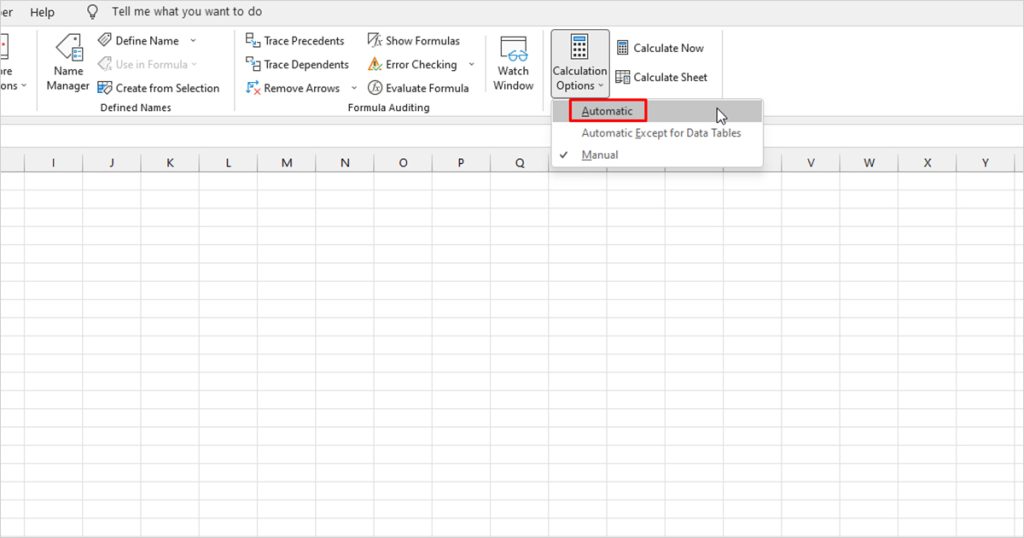
Task: Click the Error Checking warning icon
Action: (x=374, y=64)
